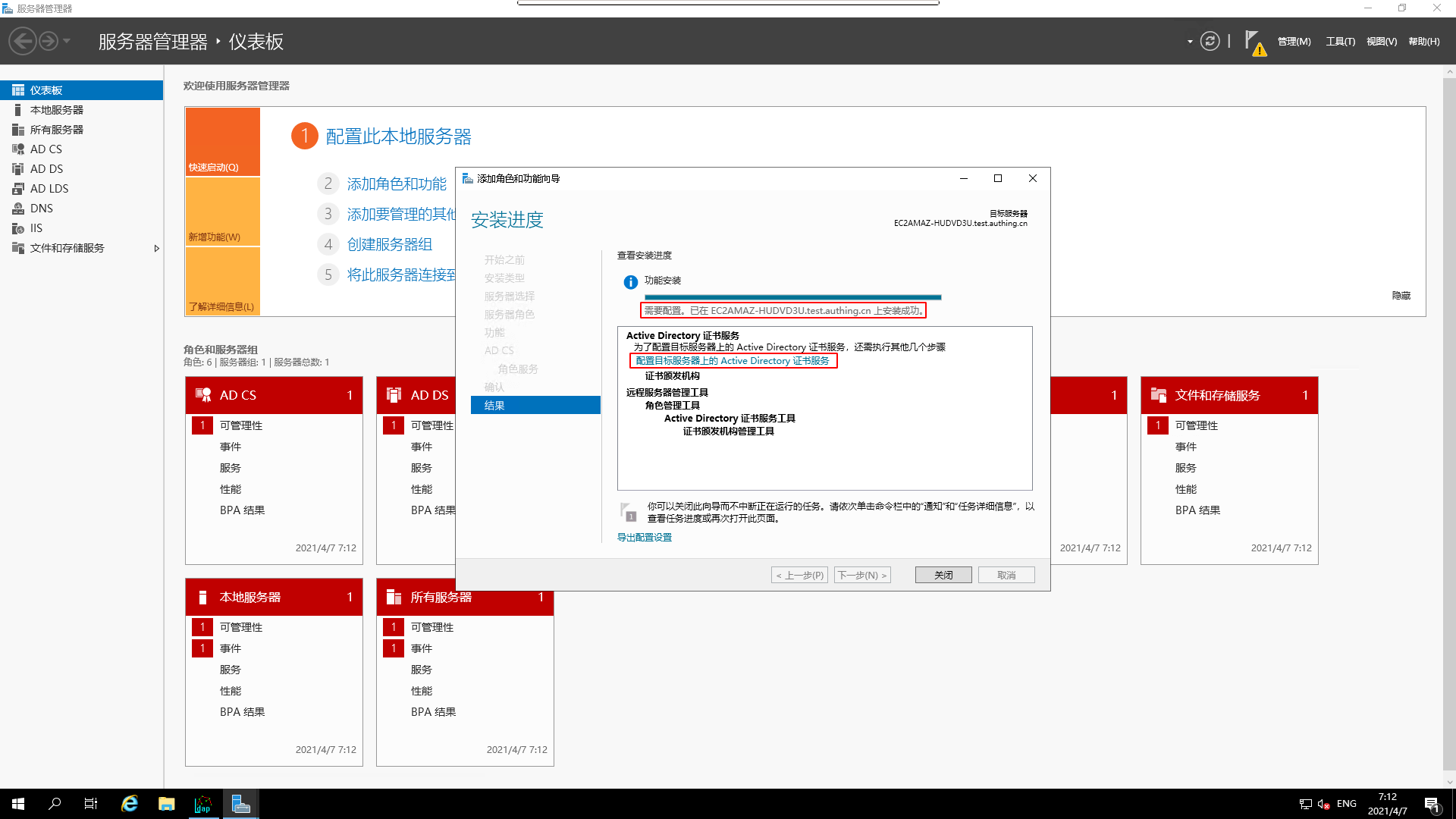Expand 文件和存储服务 sidebar arrow
Screen dimensions: 1456x819
156,248
